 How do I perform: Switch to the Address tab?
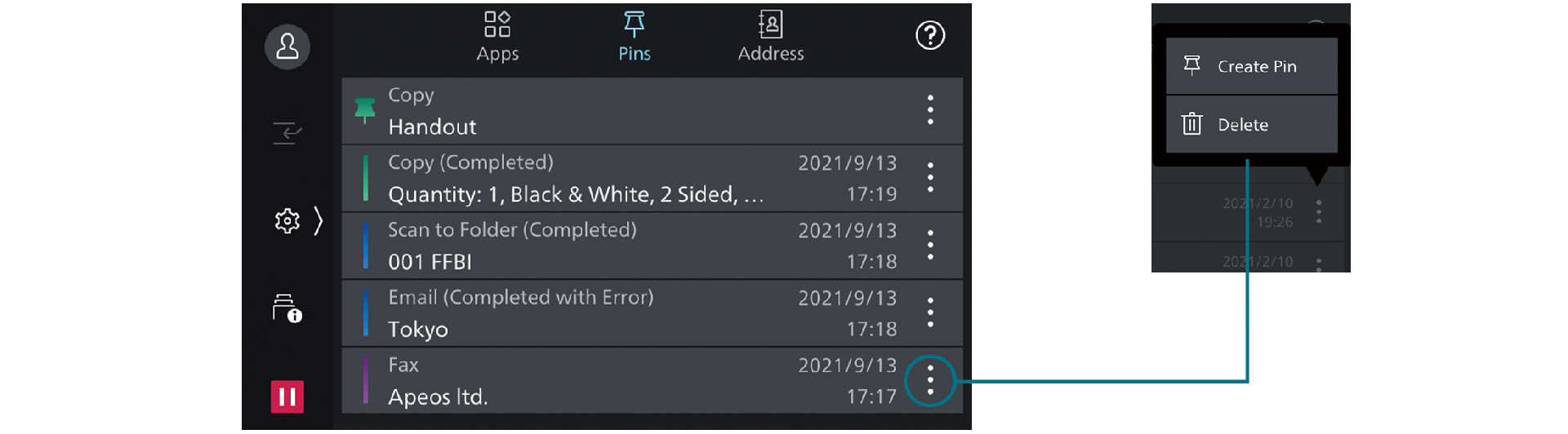tap(770, 37)
